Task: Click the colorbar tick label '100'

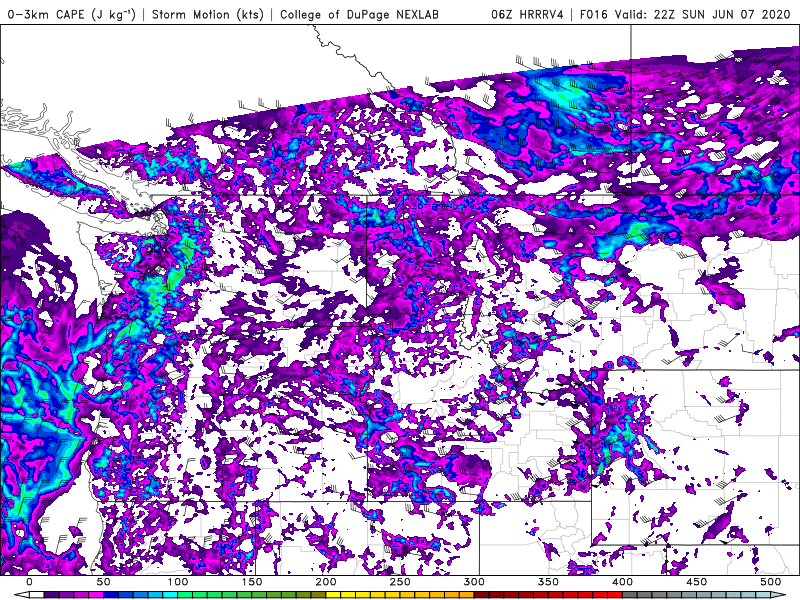Action: (x=178, y=582)
